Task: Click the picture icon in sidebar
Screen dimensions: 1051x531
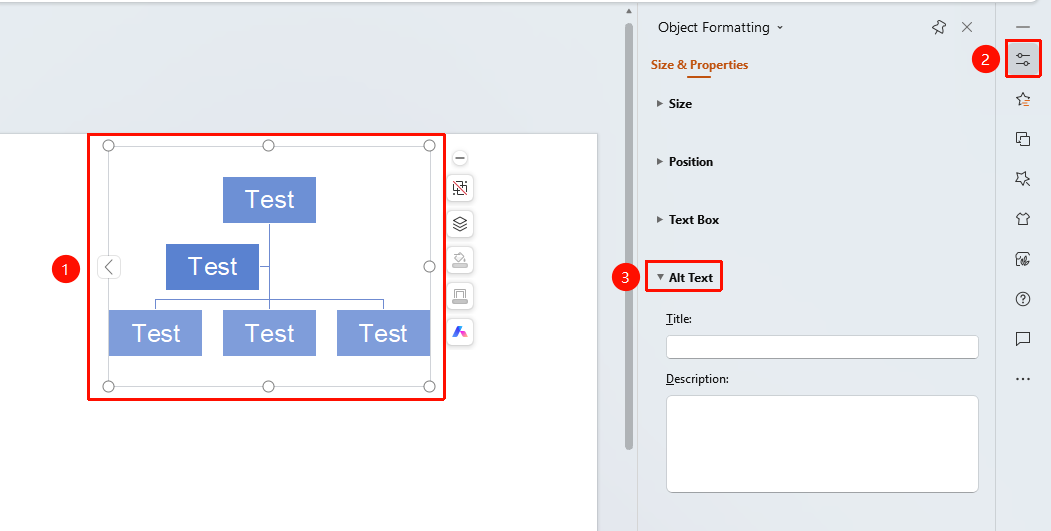Action: click(1023, 259)
